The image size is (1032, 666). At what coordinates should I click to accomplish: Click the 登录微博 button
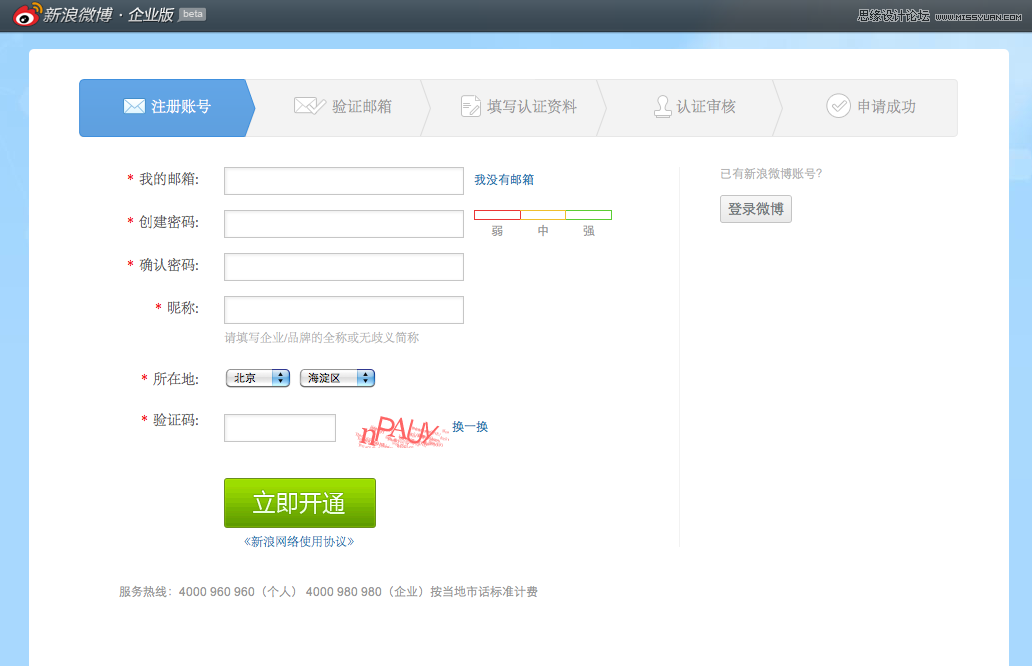pos(756,209)
